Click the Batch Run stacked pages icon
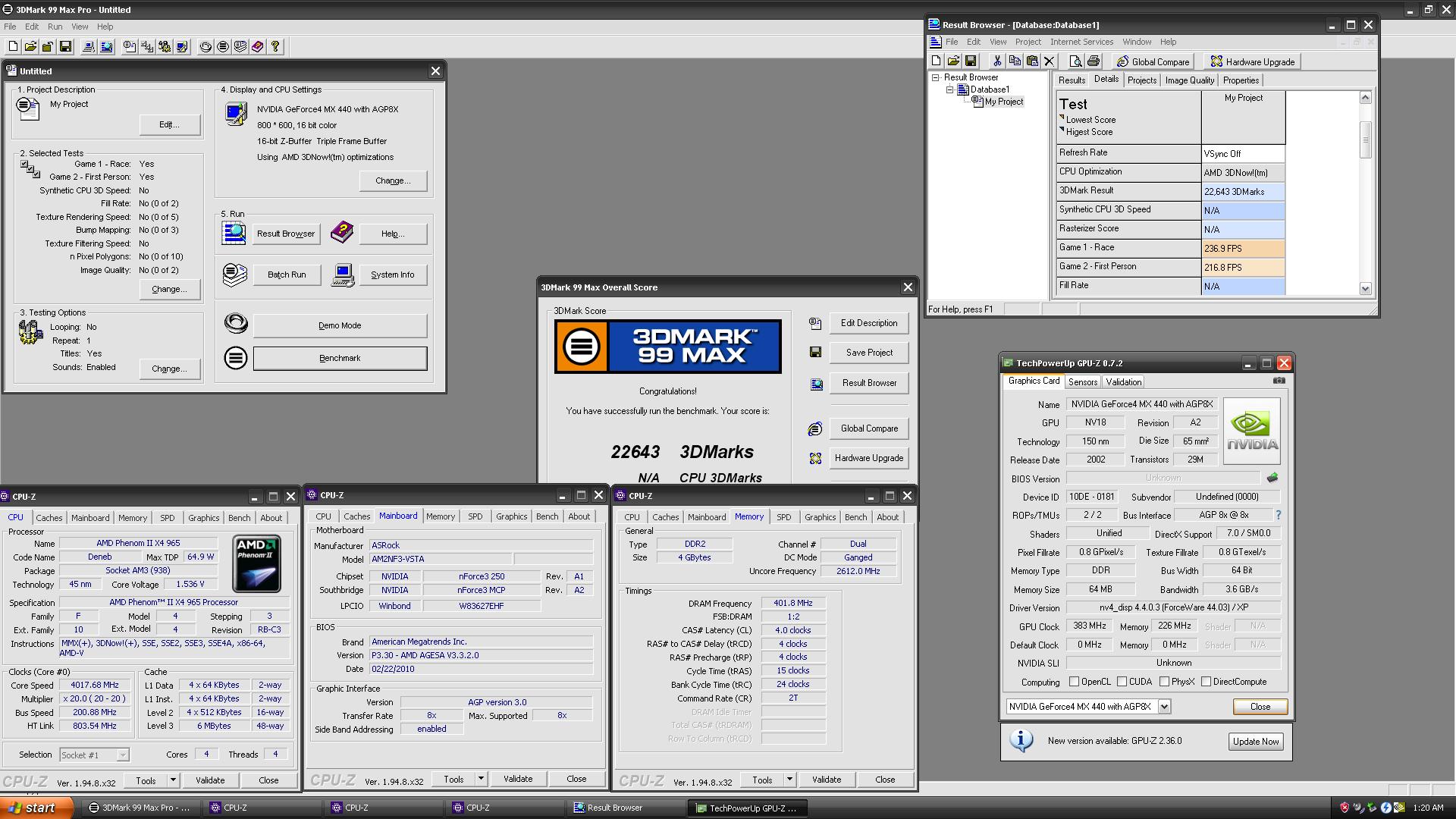Image resolution: width=1456 pixels, height=819 pixels. [x=235, y=275]
